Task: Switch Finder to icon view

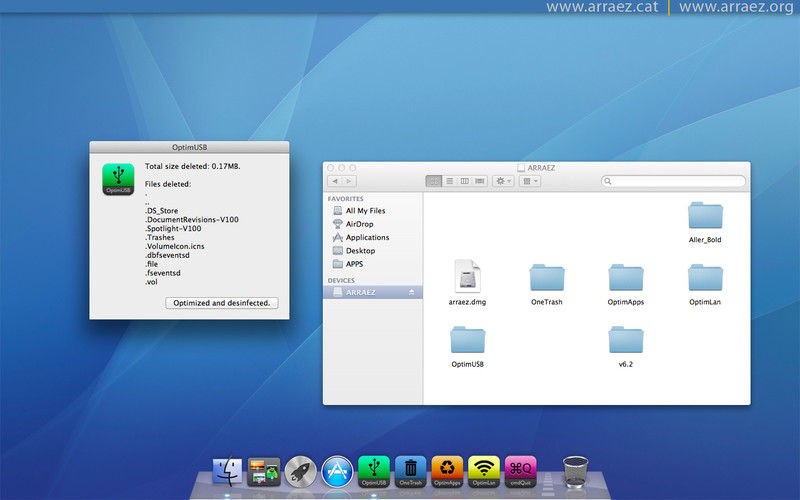Action: point(434,181)
